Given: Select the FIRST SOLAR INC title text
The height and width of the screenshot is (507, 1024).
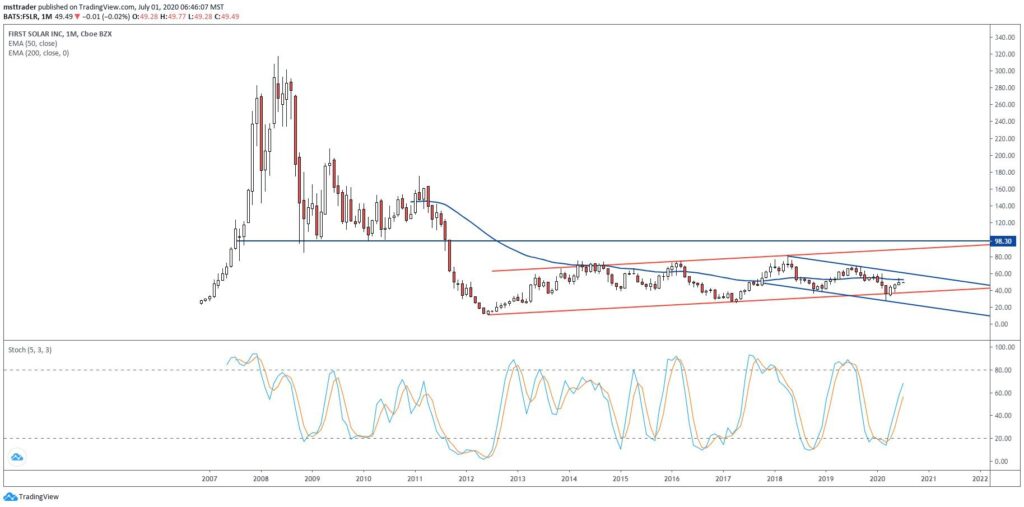Looking at the screenshot, I should click(x=37, y=33).
